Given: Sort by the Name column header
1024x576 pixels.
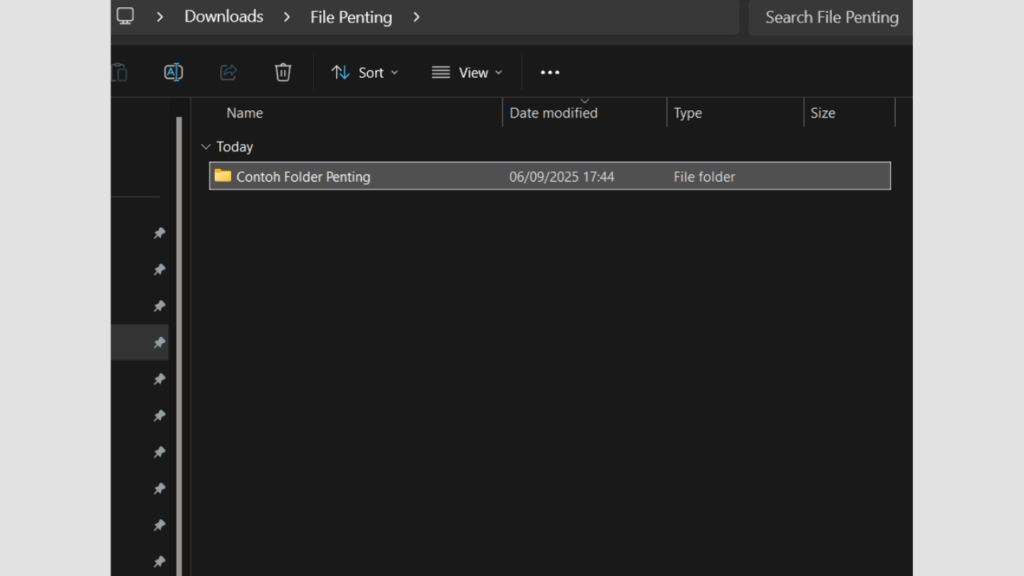Looking at the screenshot, I should (x=245, y=113).
